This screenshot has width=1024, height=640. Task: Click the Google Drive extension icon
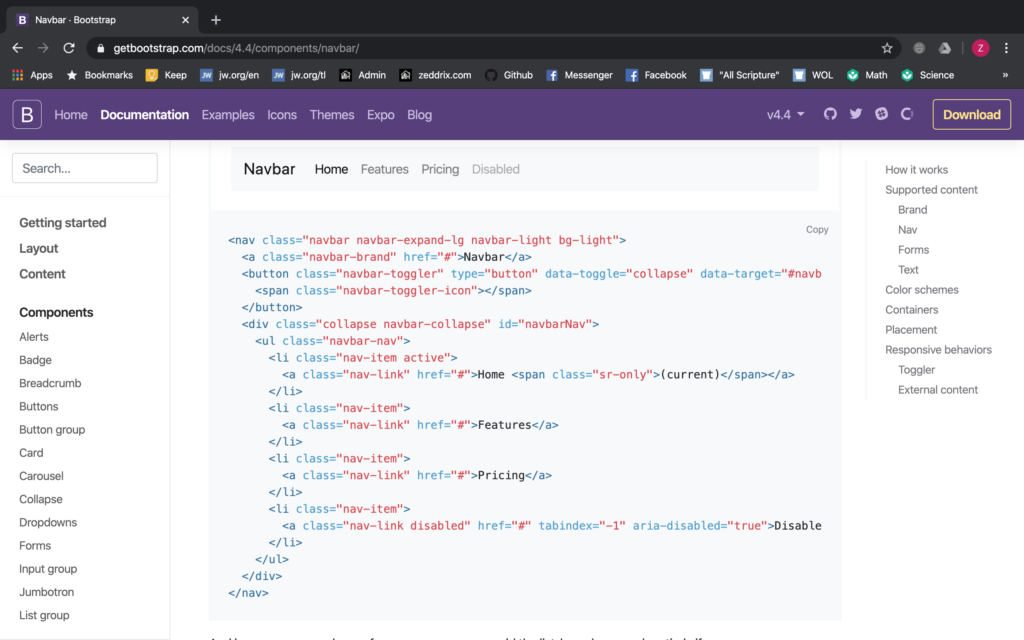point(945,48)
